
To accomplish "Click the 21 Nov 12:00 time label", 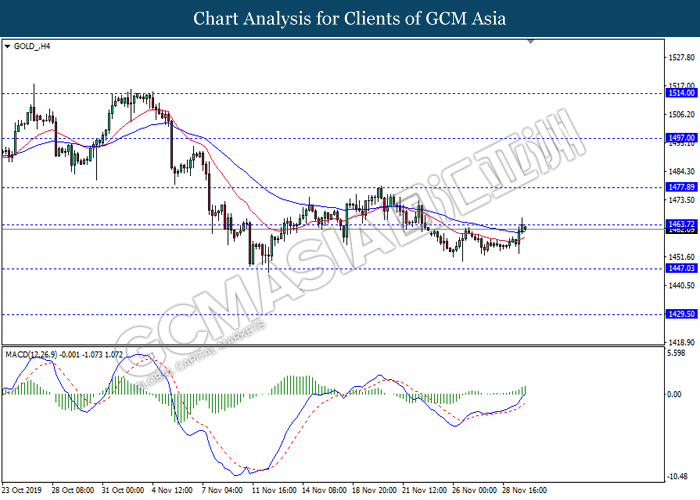I will point(424,490).
